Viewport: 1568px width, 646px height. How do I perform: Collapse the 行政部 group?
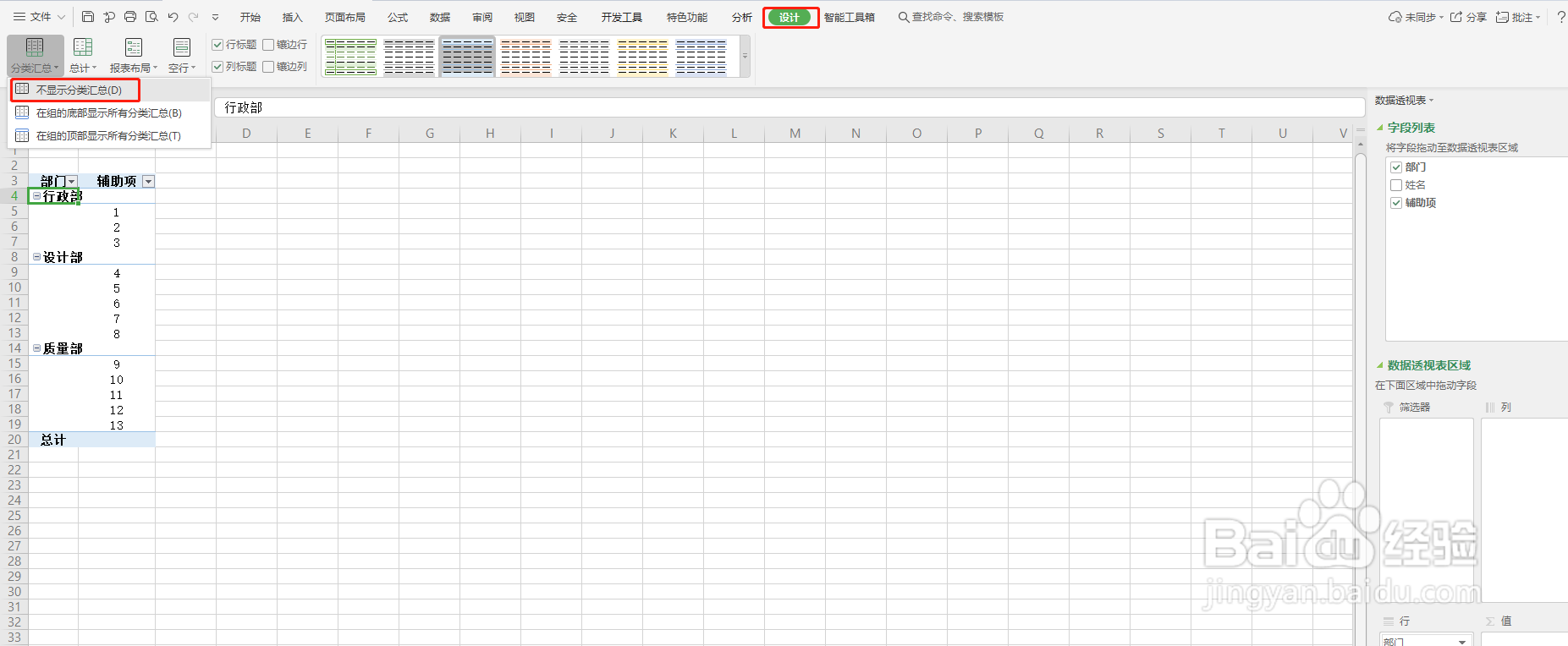coord(36,196)
